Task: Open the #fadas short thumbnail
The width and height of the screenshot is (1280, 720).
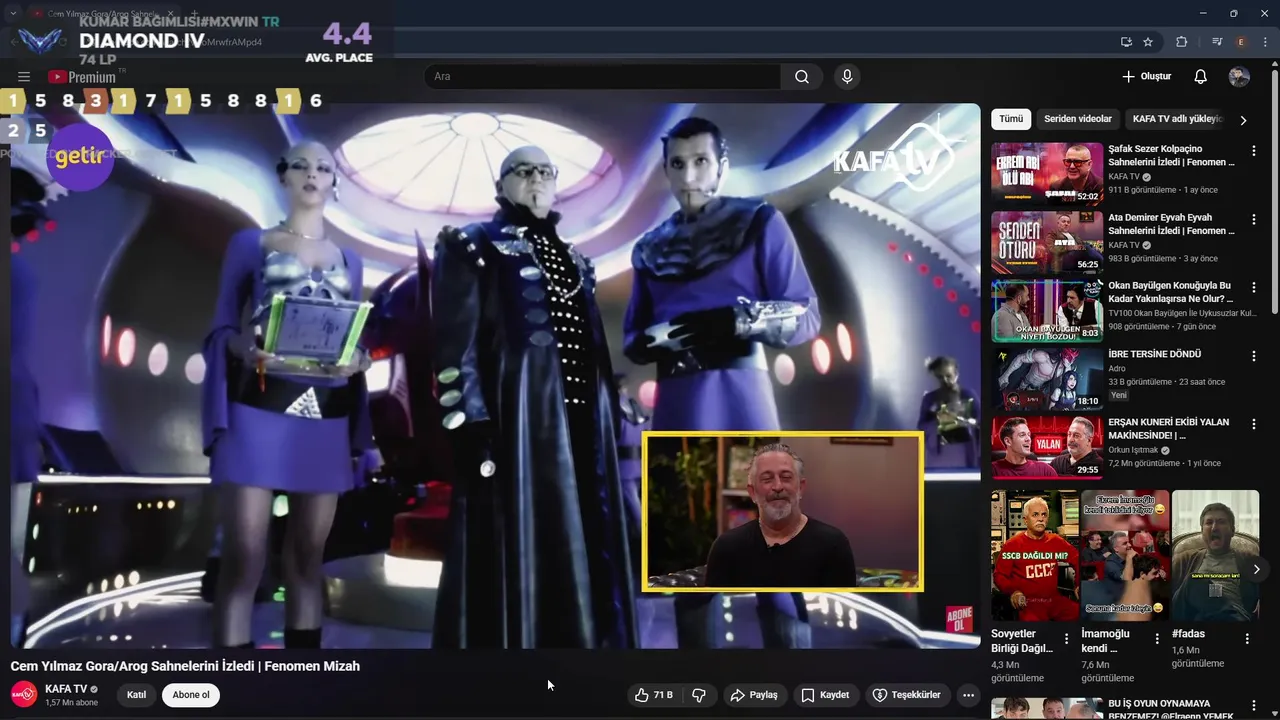Action: [x=1215, y=555]
